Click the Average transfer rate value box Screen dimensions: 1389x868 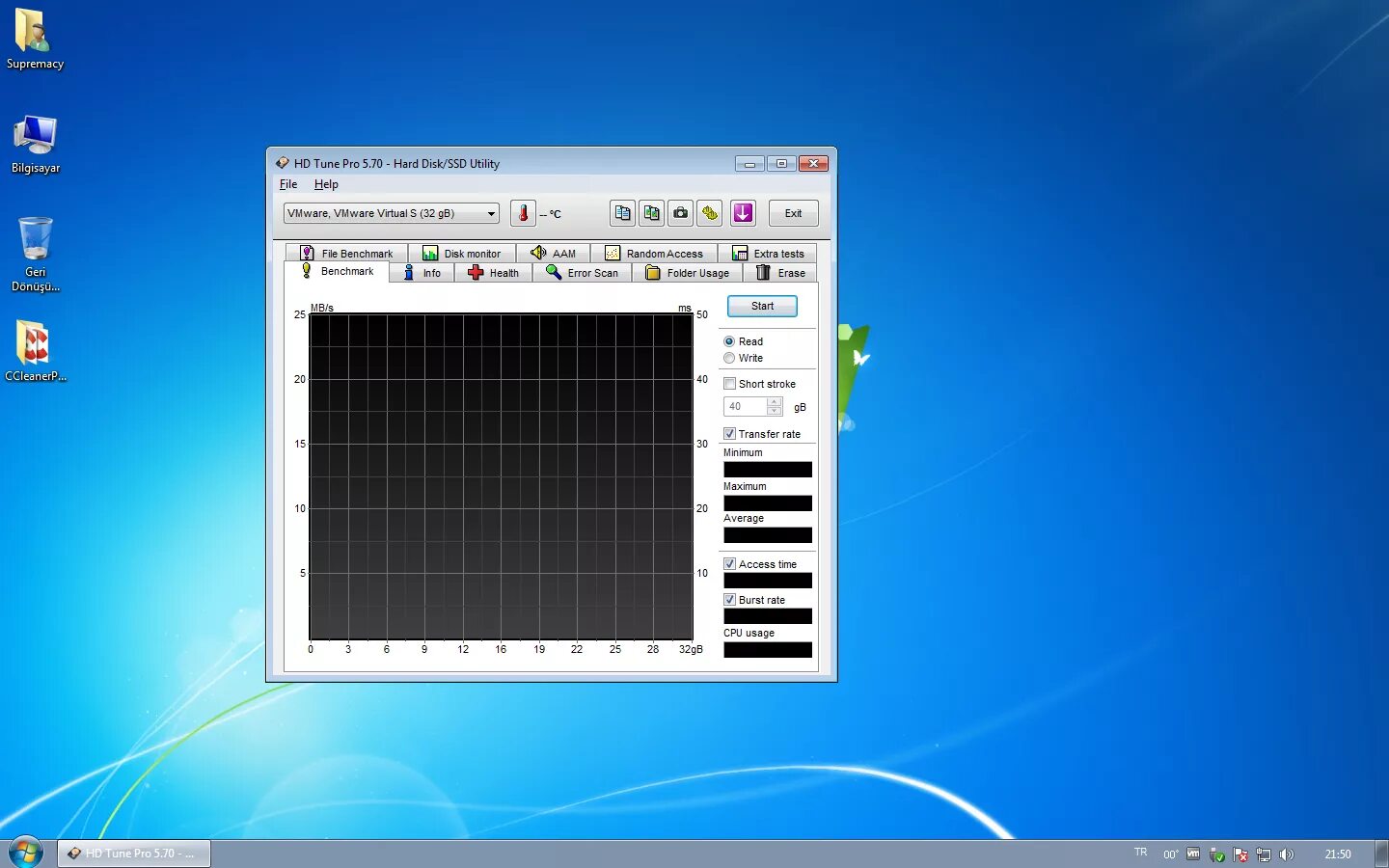(768, 535)
